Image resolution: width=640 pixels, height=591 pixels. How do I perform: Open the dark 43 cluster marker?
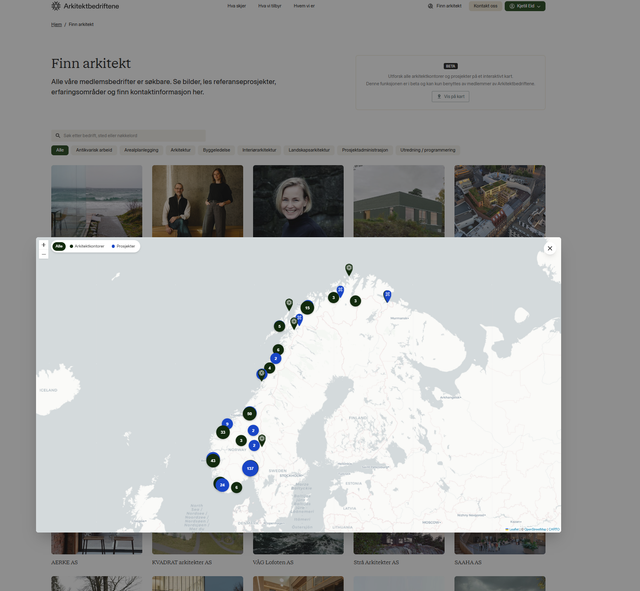(213, 461)
